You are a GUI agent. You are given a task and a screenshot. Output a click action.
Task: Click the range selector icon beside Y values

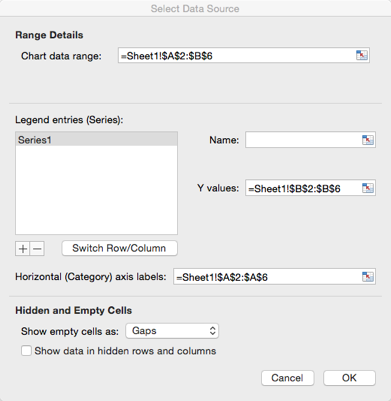coord(368,188)
